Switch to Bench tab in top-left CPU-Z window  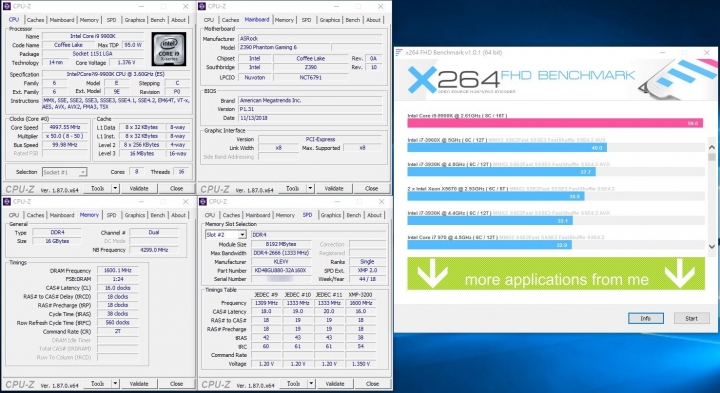coord(158,20)
